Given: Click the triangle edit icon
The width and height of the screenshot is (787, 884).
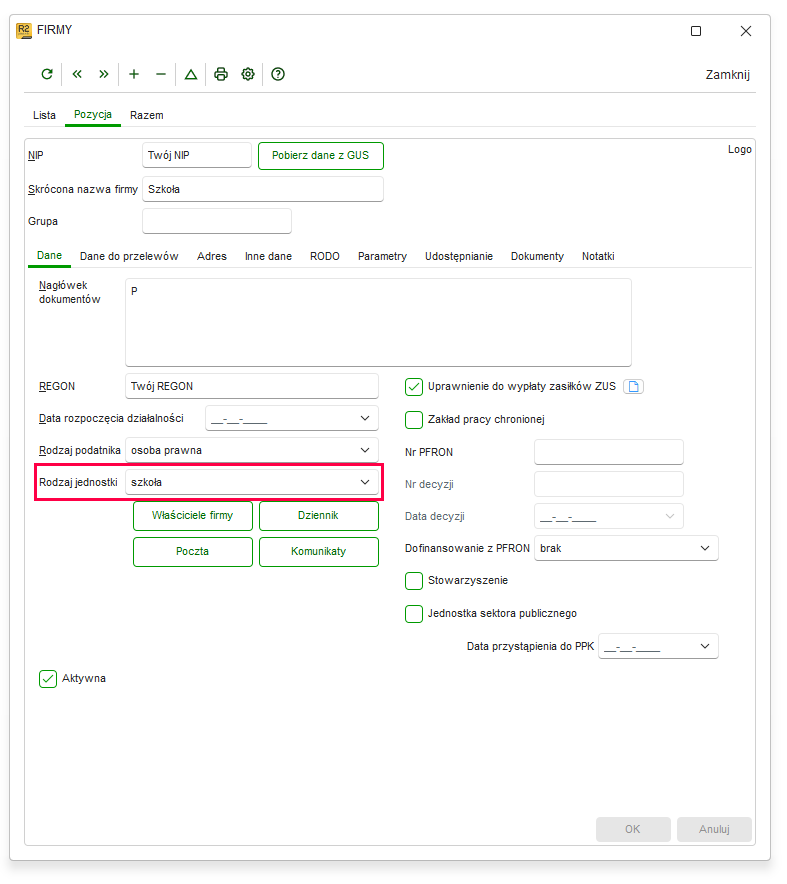Looking at the screenshot, I should [x=191, y=74].
